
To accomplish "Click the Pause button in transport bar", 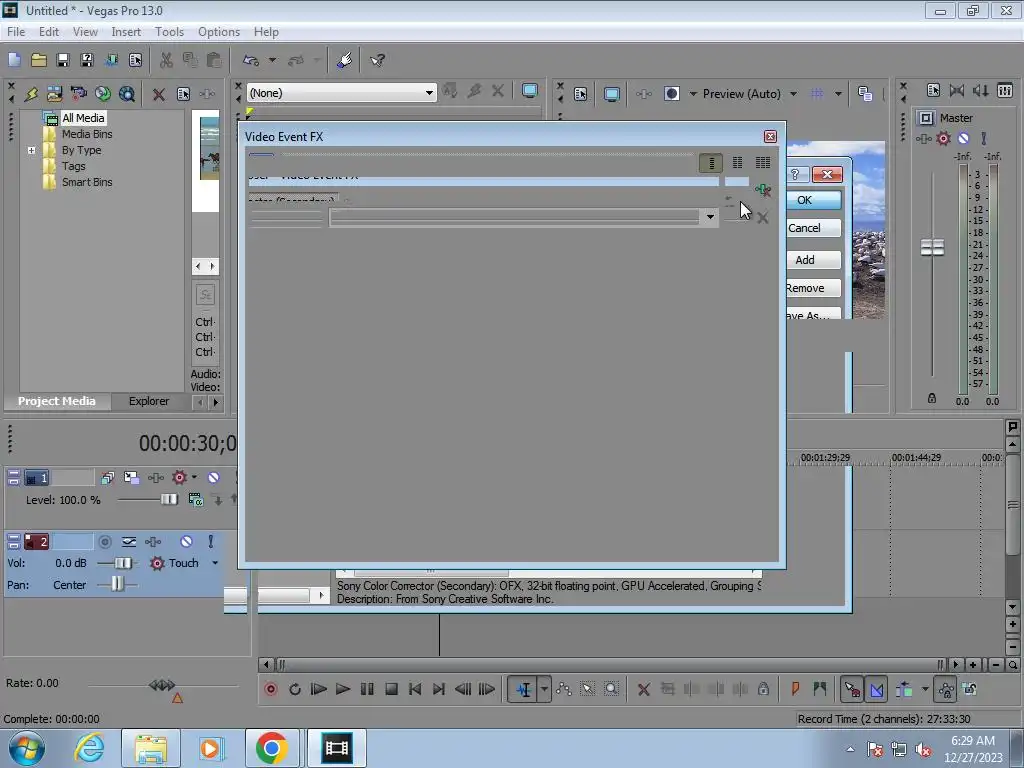I will (x=367, y=689).
